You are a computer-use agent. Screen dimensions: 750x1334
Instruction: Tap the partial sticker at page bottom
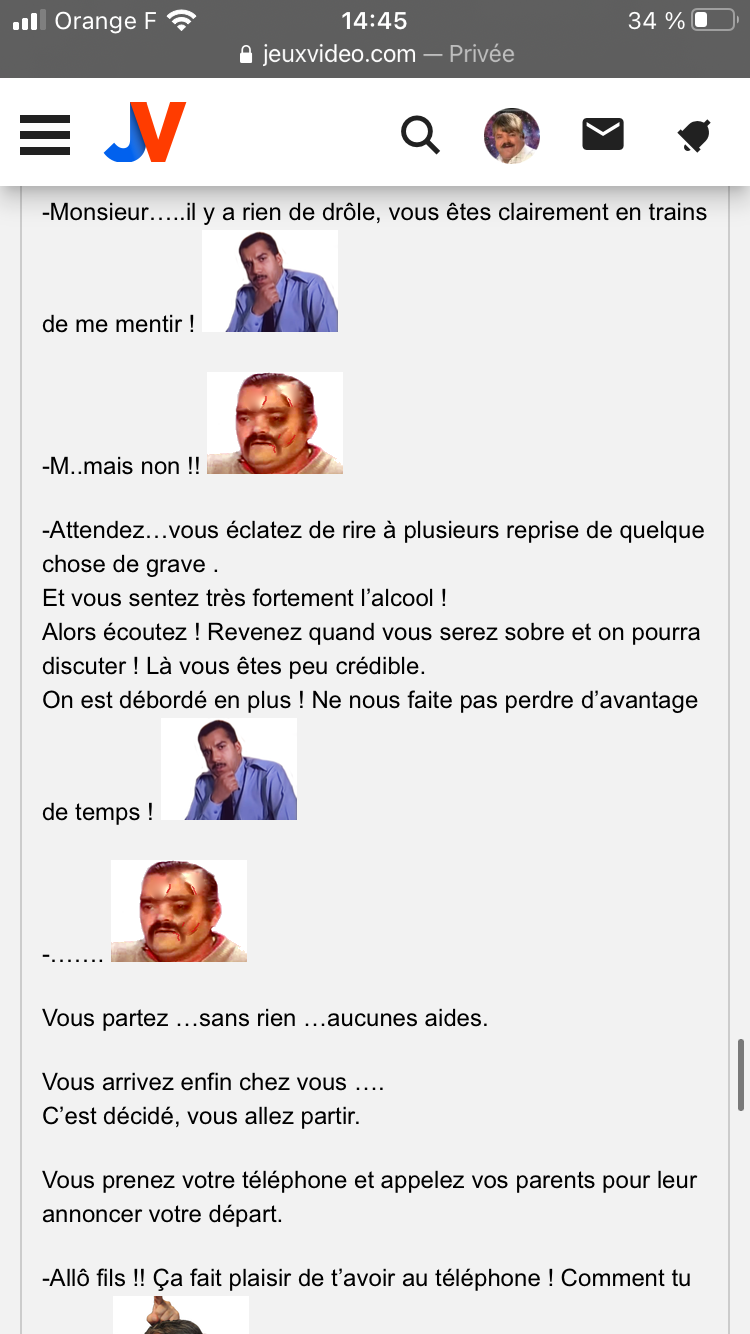(x=181, y=1315)
